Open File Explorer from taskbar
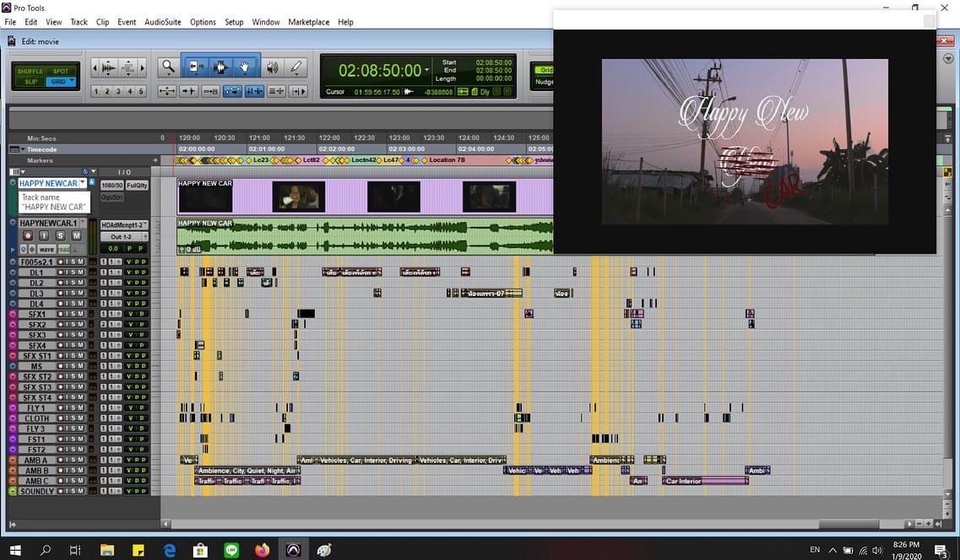This screenshot has width=960, height=560. [107, 550]
